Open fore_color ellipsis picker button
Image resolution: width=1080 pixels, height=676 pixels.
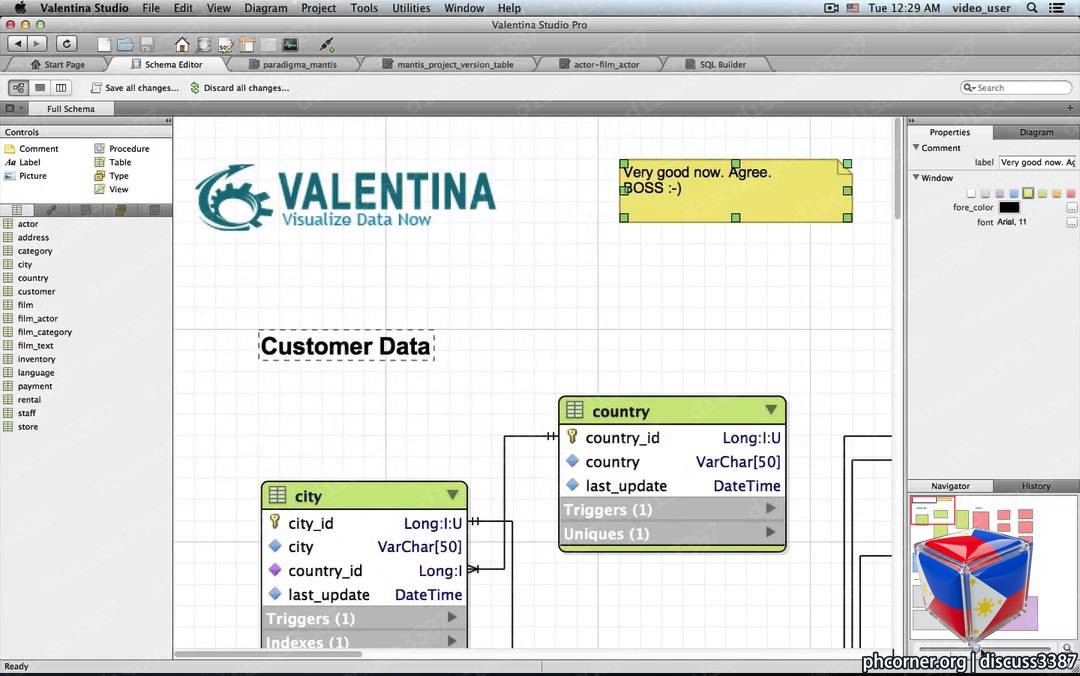point(1072,207)
